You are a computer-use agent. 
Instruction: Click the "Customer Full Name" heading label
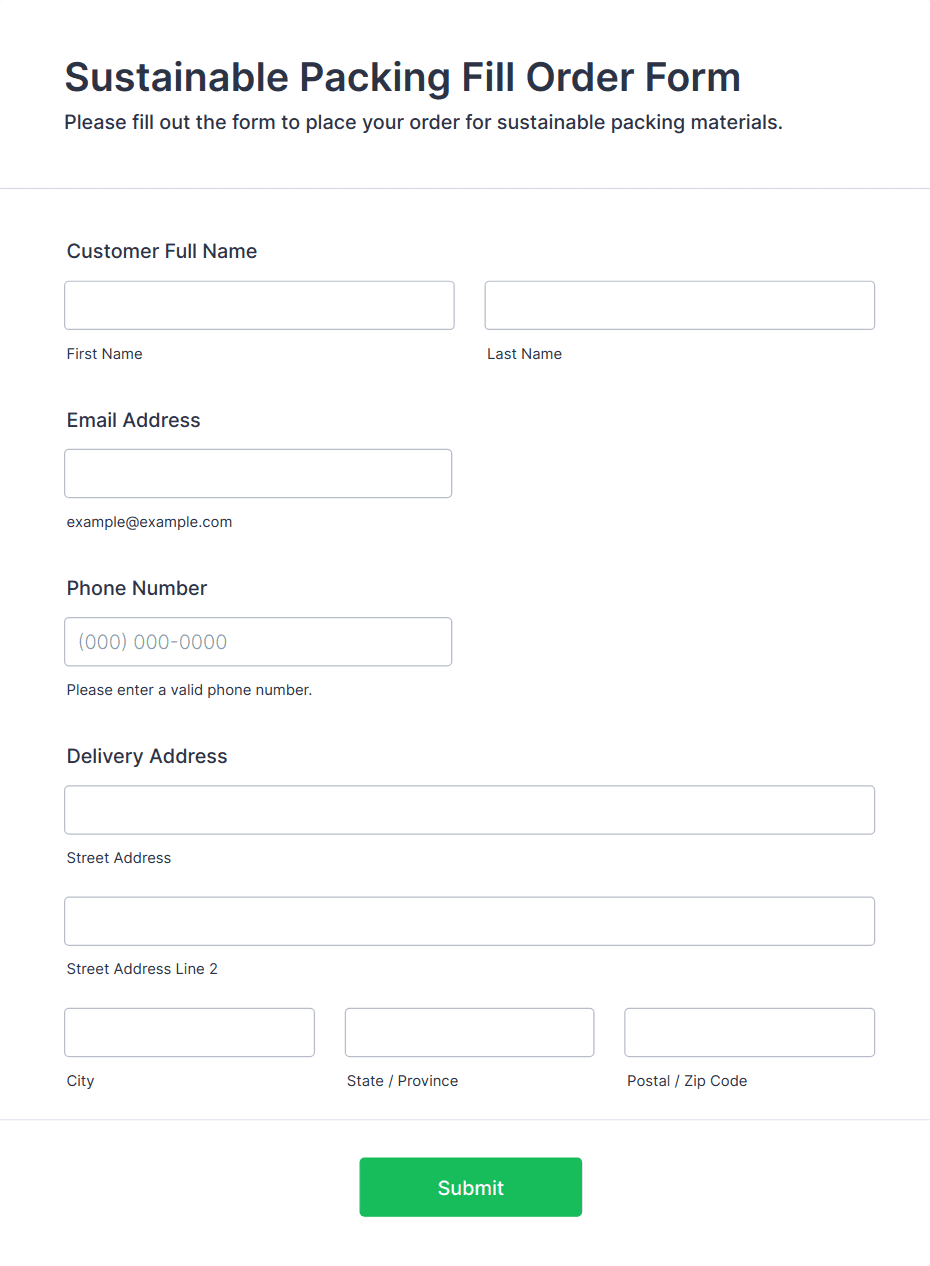click(x=162, y=251)
